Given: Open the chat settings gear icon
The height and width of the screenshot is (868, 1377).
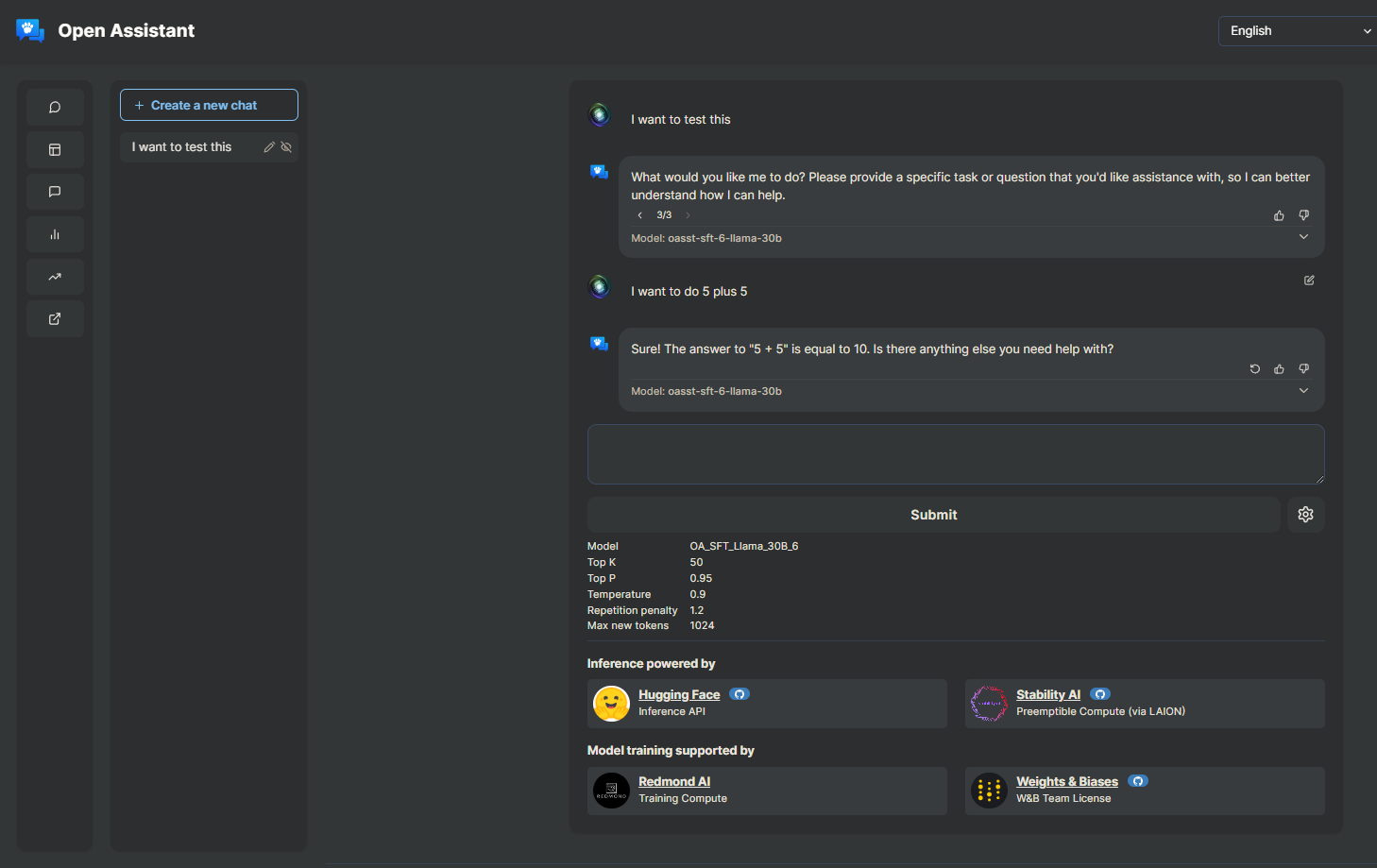Looking at the screenshot, I should (1305, 514).
